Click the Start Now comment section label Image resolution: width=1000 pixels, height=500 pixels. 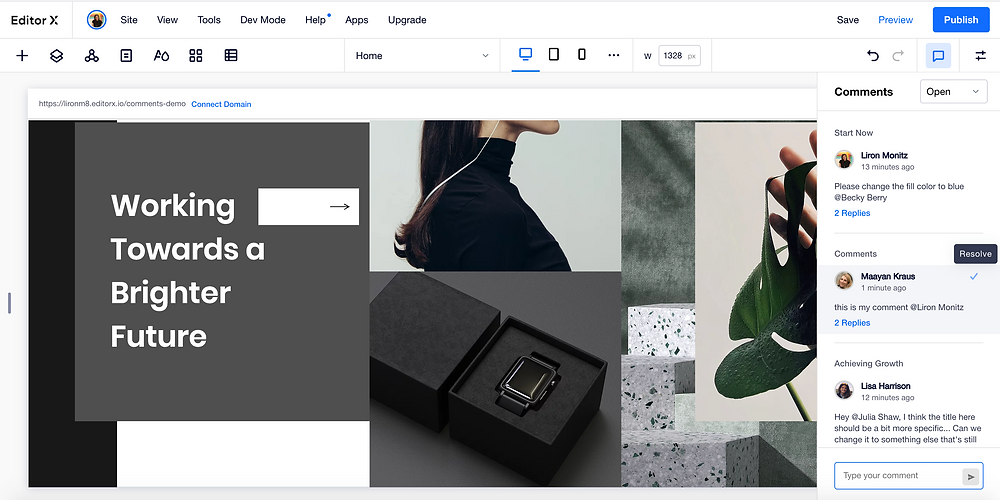[853, 133]
